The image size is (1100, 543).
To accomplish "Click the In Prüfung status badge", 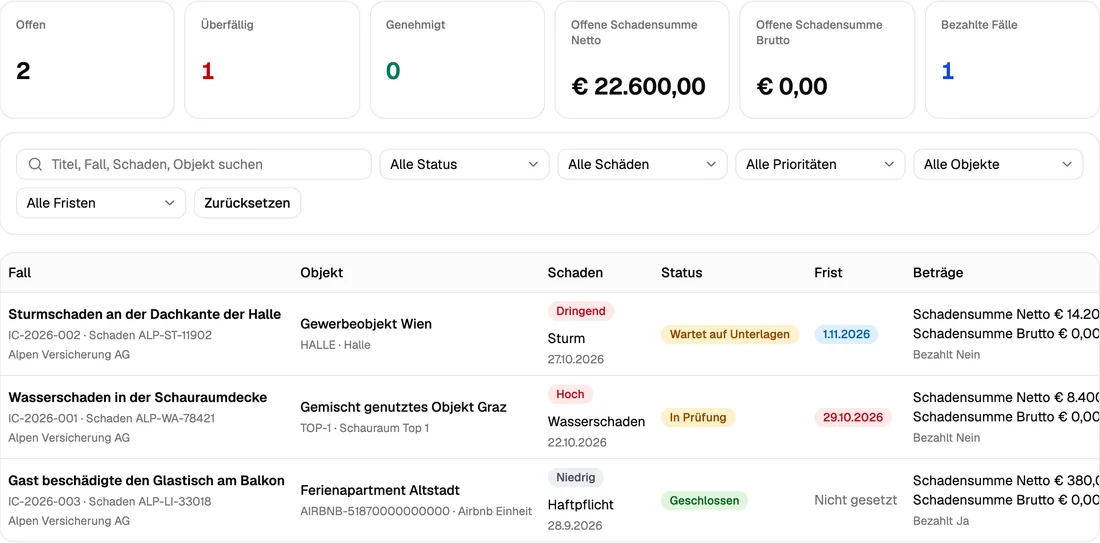I will pyautogui.click(x=698, y=417).
